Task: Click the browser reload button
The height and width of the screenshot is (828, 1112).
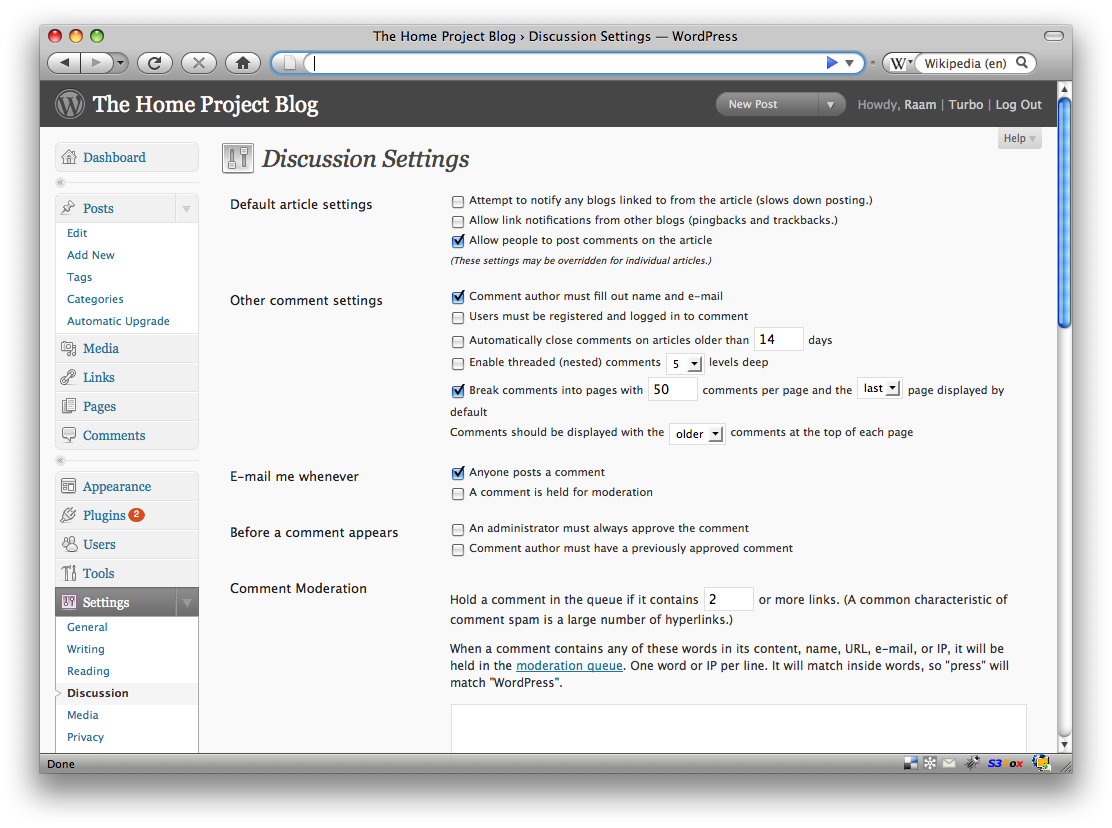Action: tap(154, 63)
